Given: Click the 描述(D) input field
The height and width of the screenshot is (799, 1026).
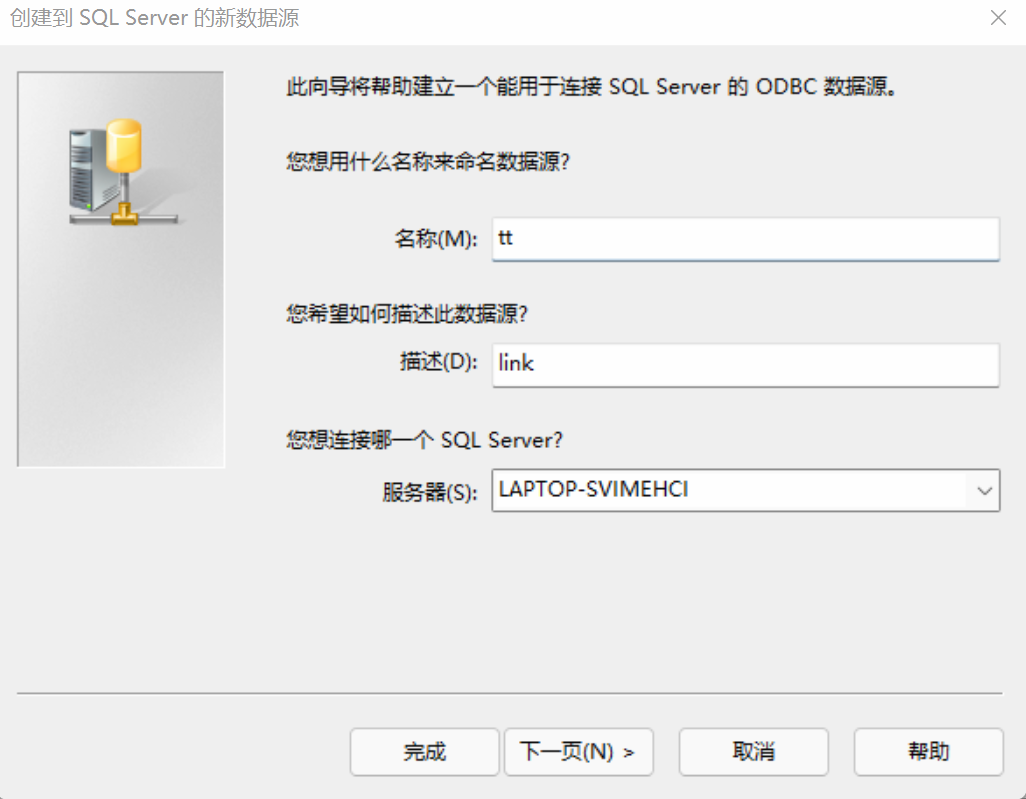Looking at the screenshot, I should [x=745, y=364].
